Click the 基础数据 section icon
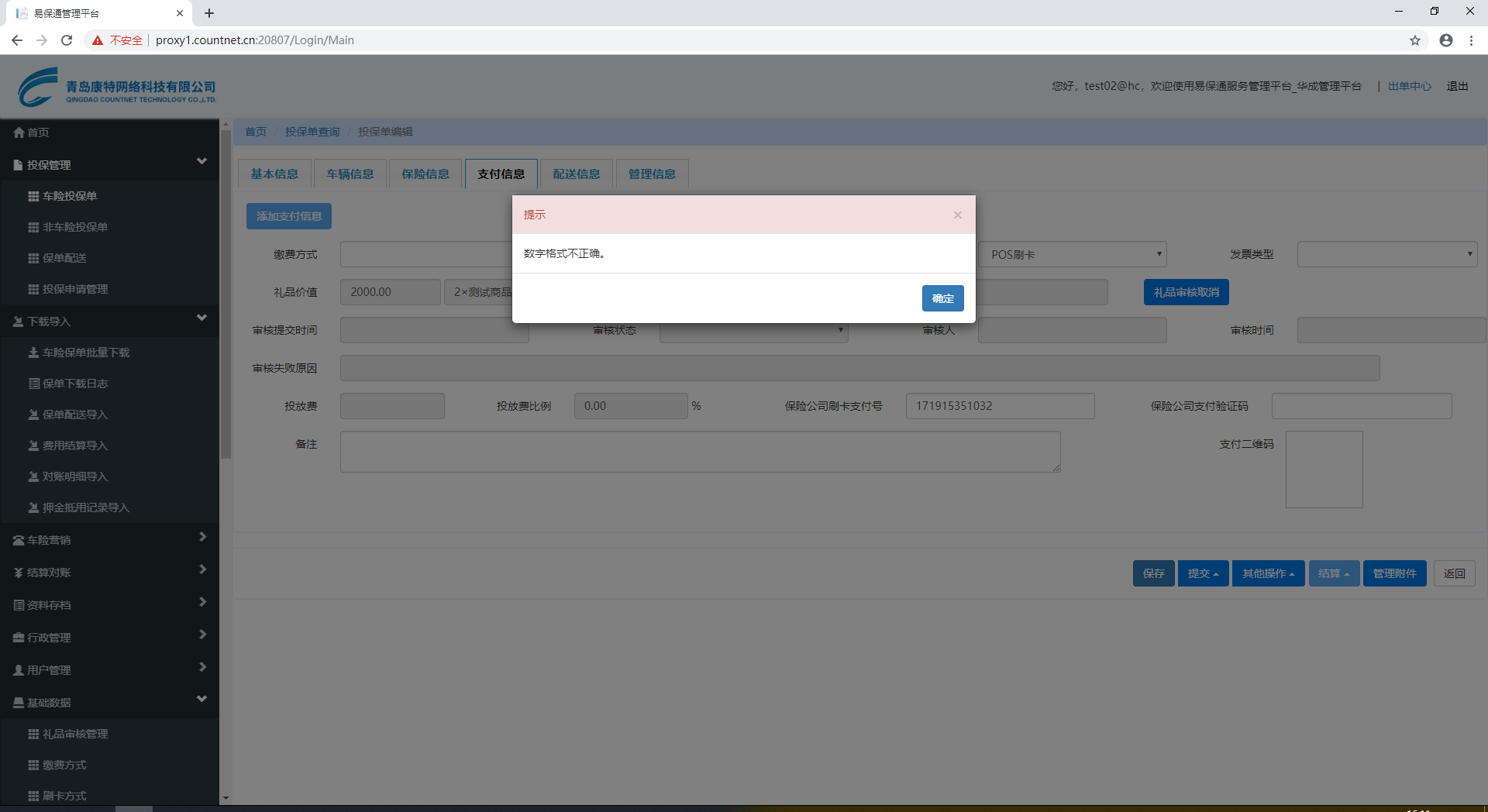This screenshot has height=812, width=1488. pos(19,703)
